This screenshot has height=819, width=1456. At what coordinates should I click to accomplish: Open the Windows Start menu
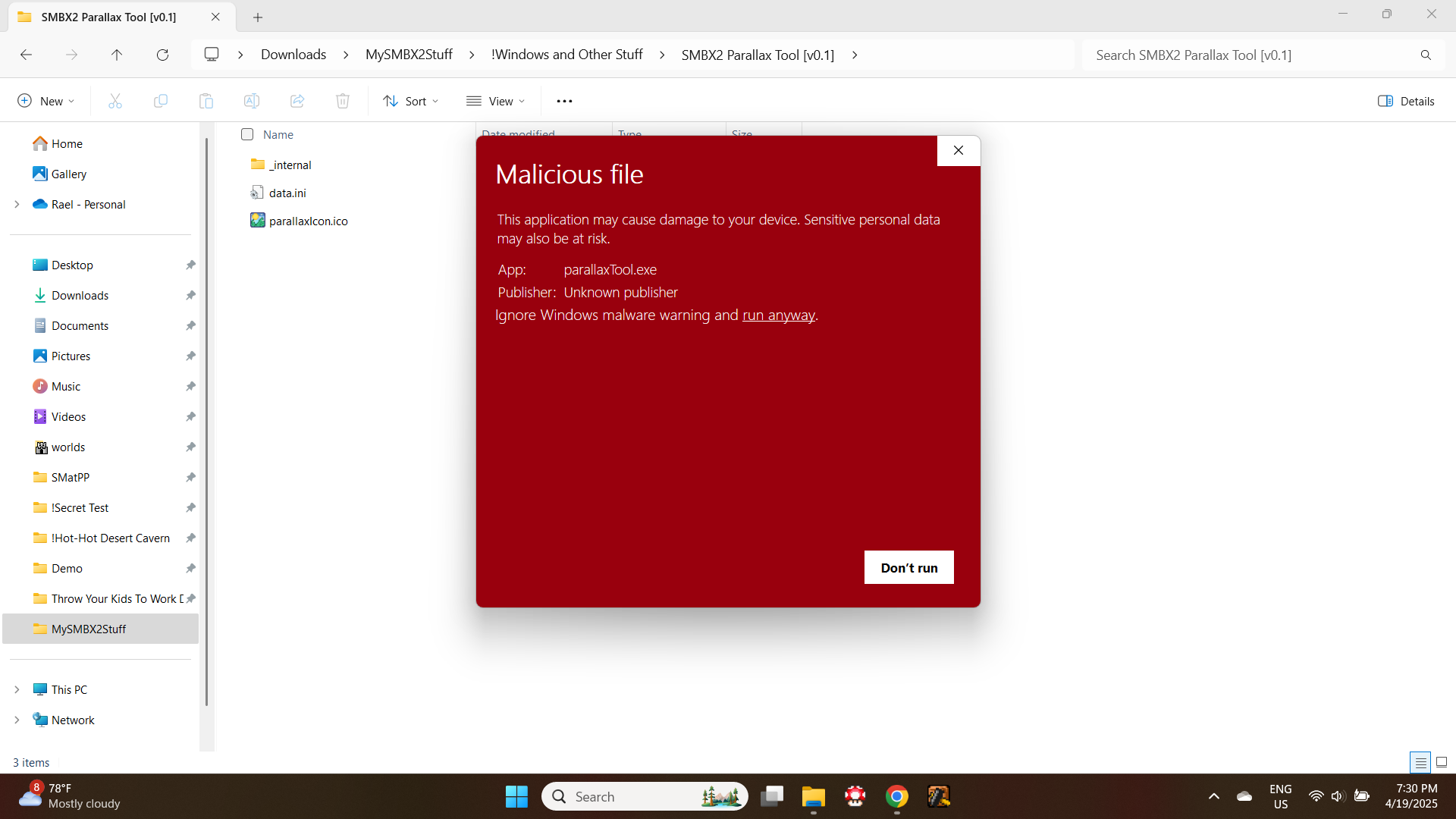click(516, 796)
